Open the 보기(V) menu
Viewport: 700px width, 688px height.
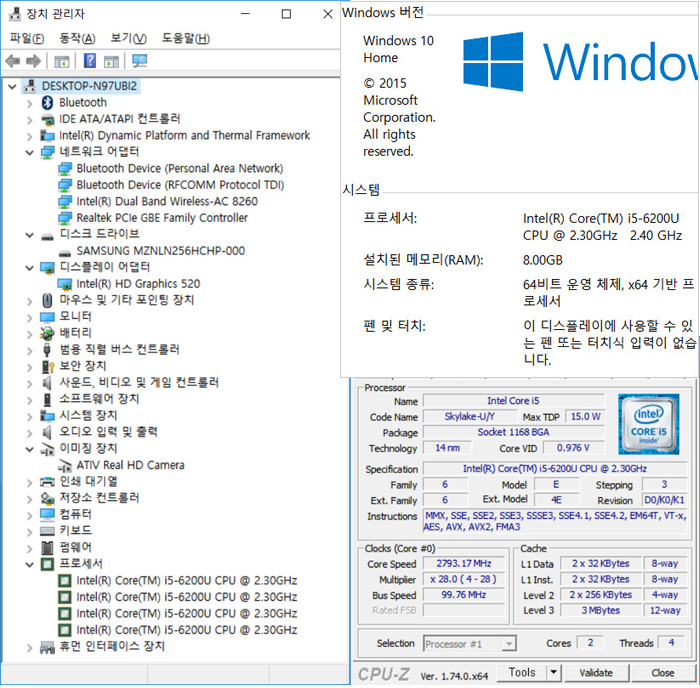coord(129,38)
